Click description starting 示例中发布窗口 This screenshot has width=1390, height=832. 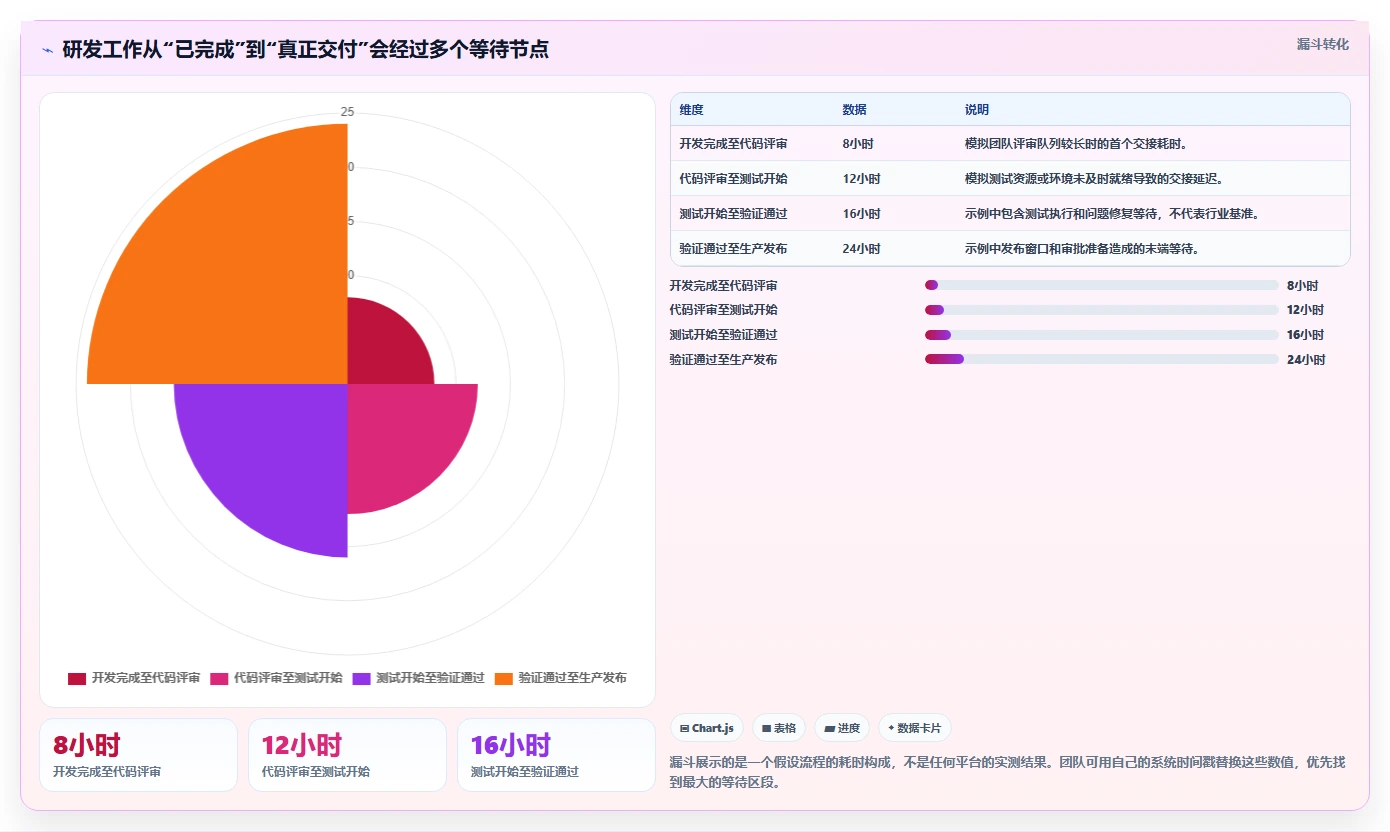tap(1084, 249)
